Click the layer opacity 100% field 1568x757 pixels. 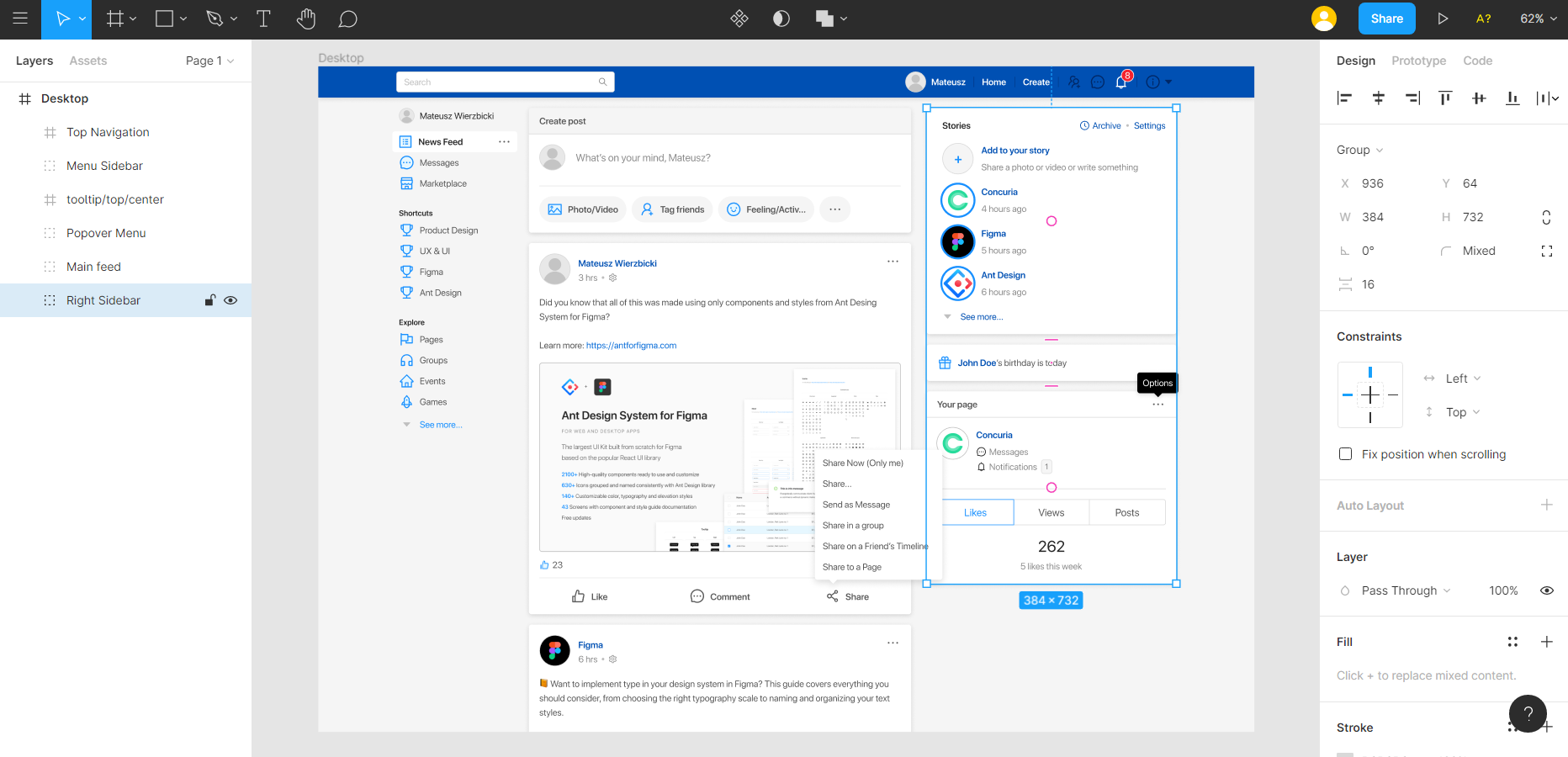pos(1503,590)
